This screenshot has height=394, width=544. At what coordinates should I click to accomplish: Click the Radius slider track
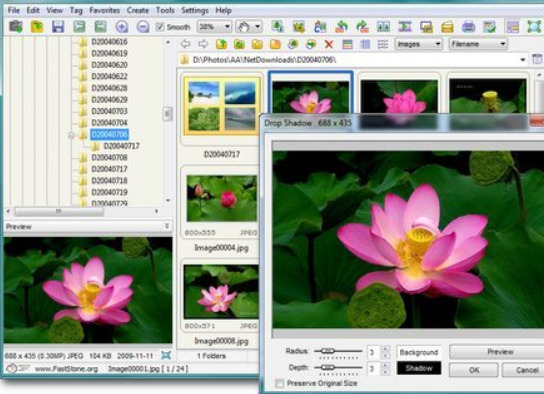pyautogui.click(x=338, y=351)
